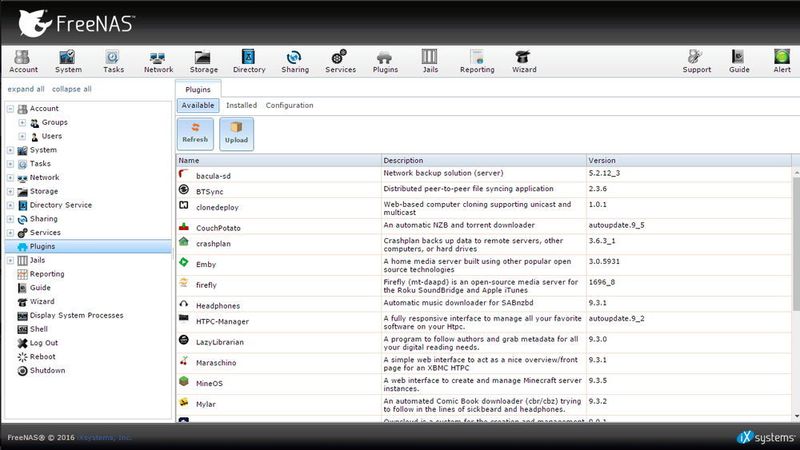Open the Guide toolbar icon
The height and width of the screenshot is (450, 800).
pos(739,62)
